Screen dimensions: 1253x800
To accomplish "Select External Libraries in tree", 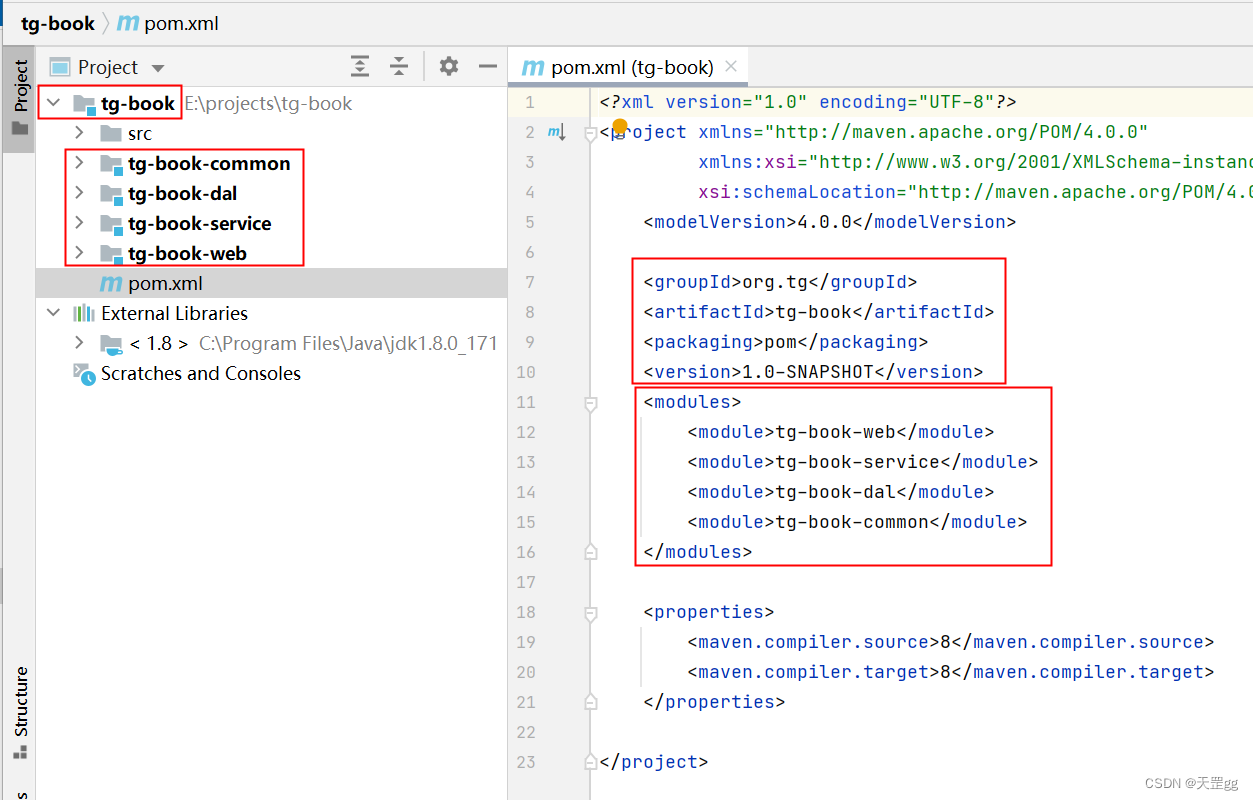I will pos(174,313).
